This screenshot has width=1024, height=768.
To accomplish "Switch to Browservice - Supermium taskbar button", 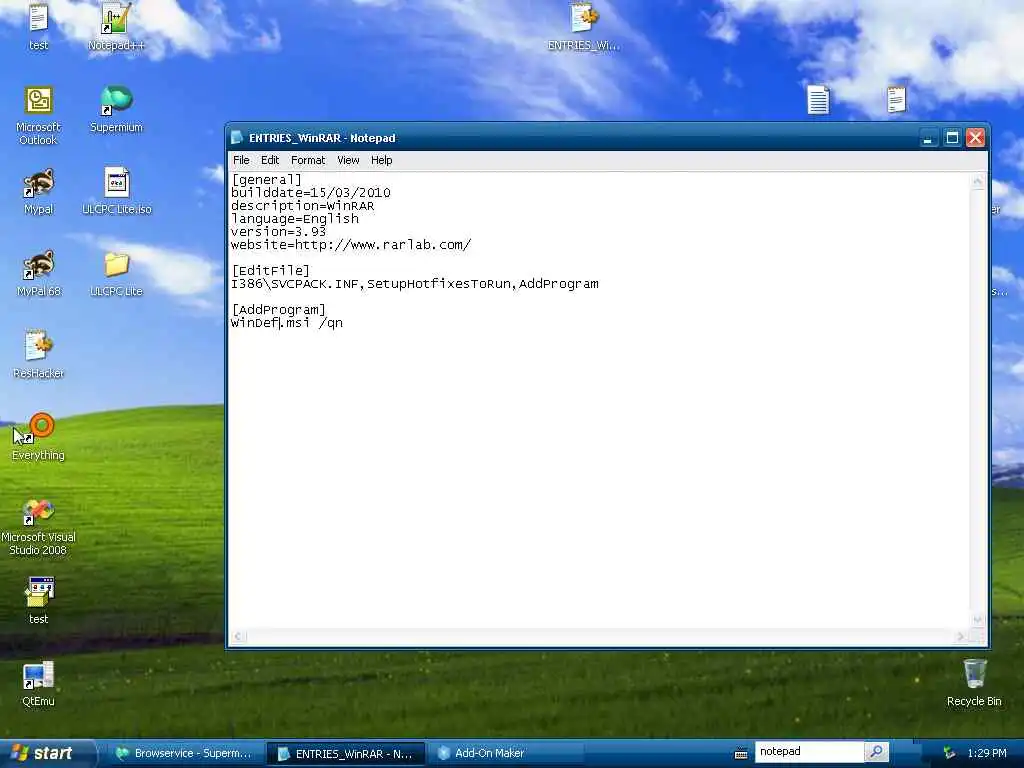I will point(184,753).
